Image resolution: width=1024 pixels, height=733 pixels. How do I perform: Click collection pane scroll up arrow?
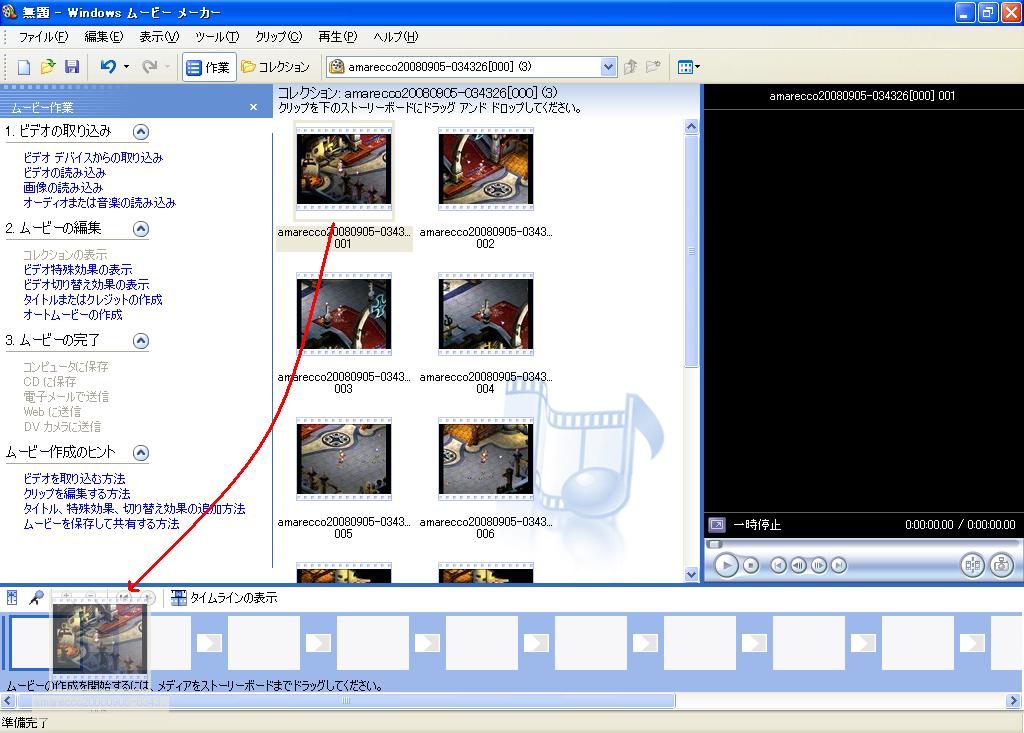692,126
